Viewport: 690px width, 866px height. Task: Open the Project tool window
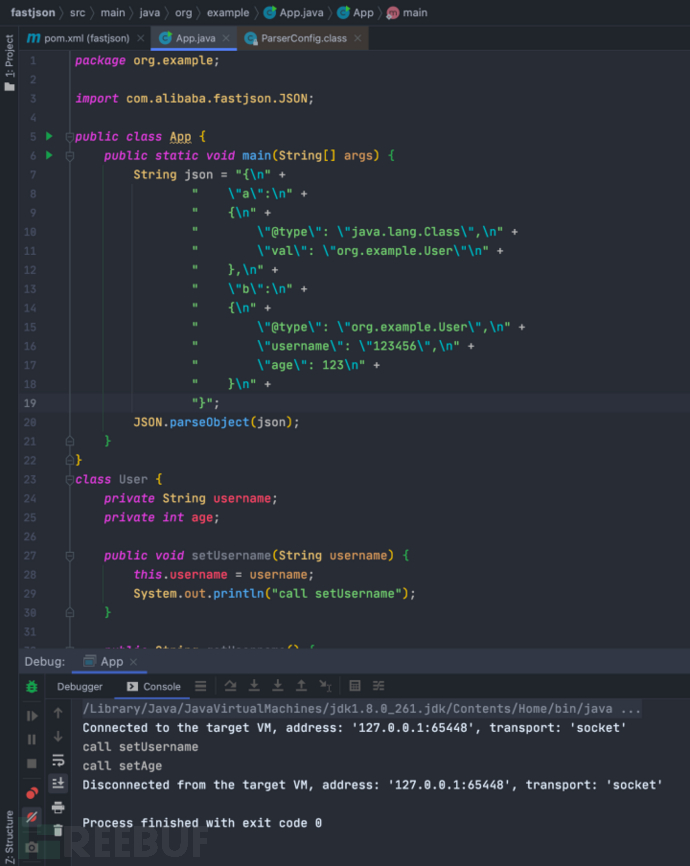tap(9, 62)
